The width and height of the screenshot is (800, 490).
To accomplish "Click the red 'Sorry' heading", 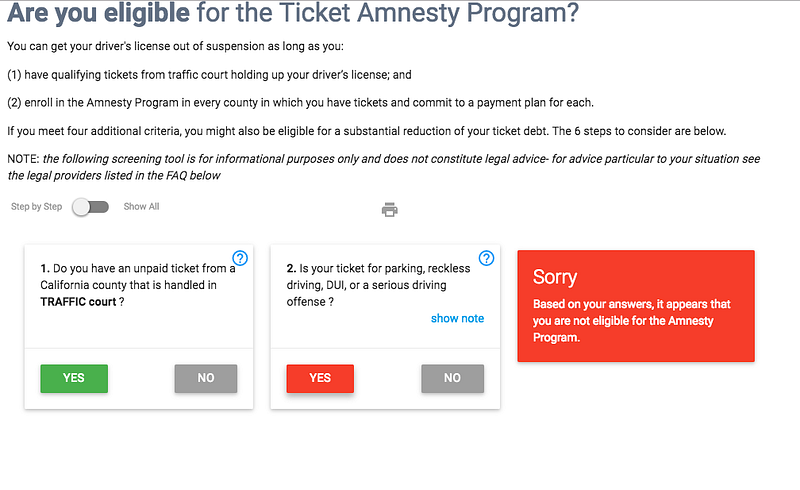I will tap(555, 277).
